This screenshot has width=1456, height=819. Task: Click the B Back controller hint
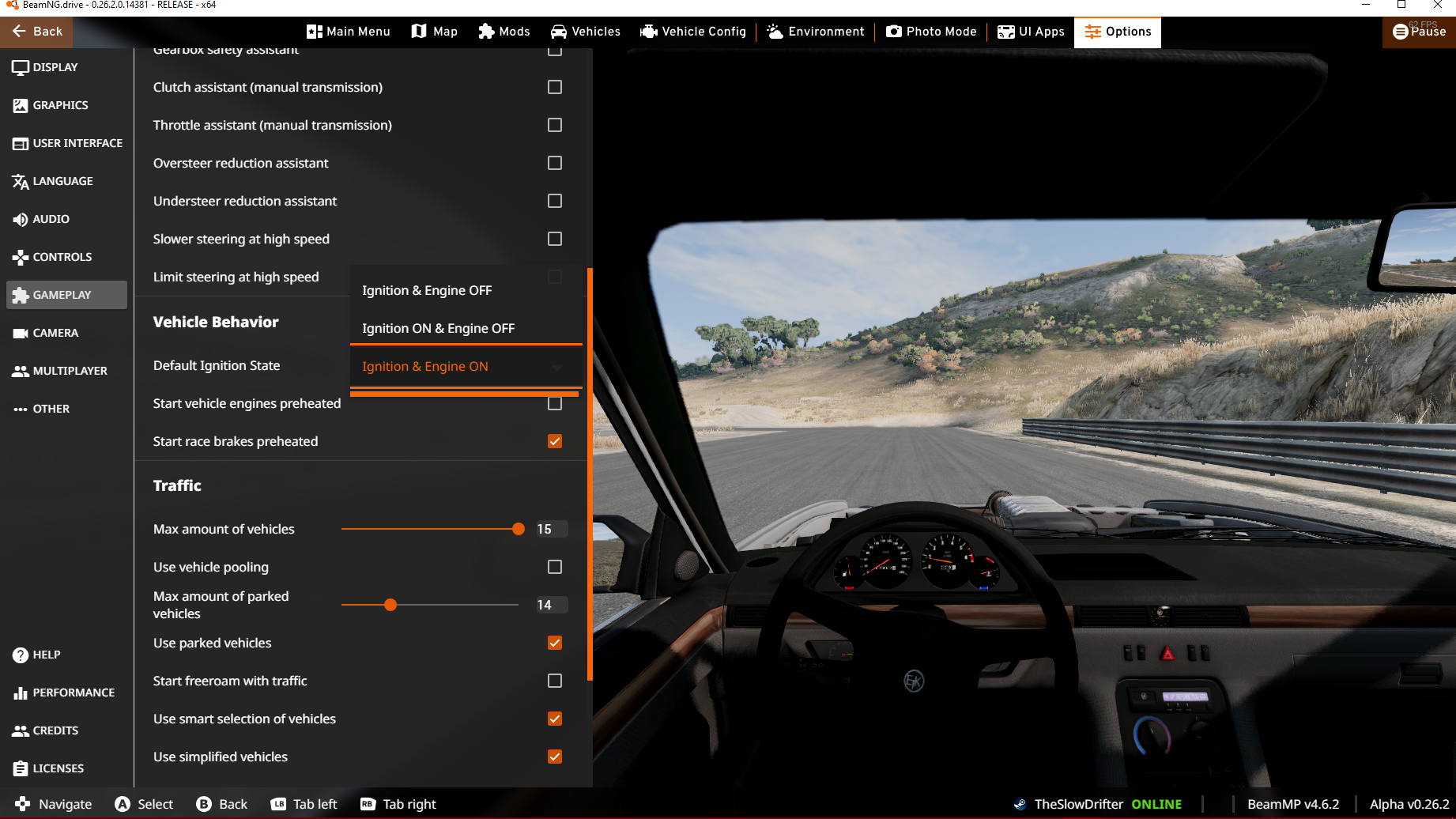pos(222,804)
